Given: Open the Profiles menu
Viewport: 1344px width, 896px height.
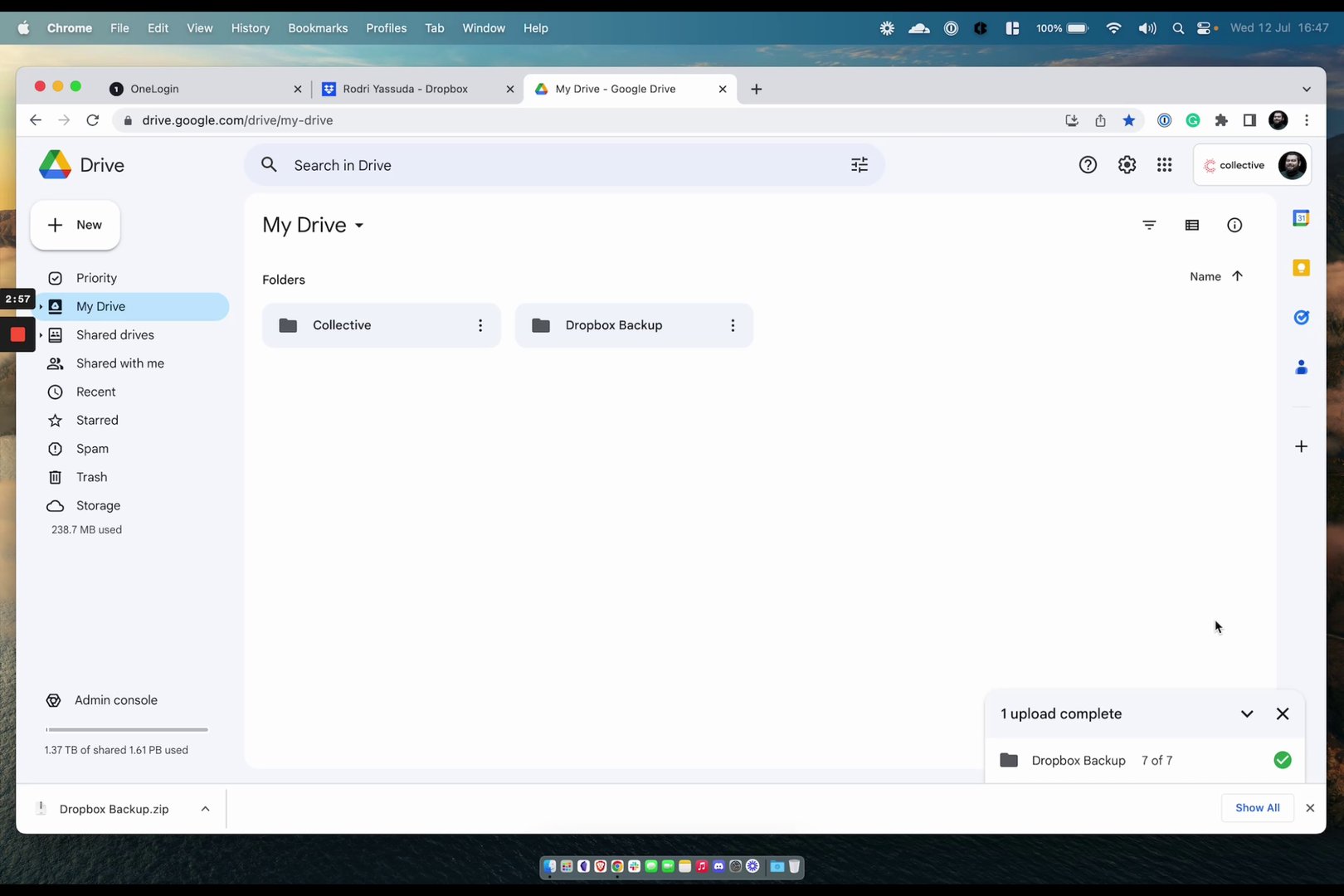Looking at the screenshot, I should [x=387, y=28].
